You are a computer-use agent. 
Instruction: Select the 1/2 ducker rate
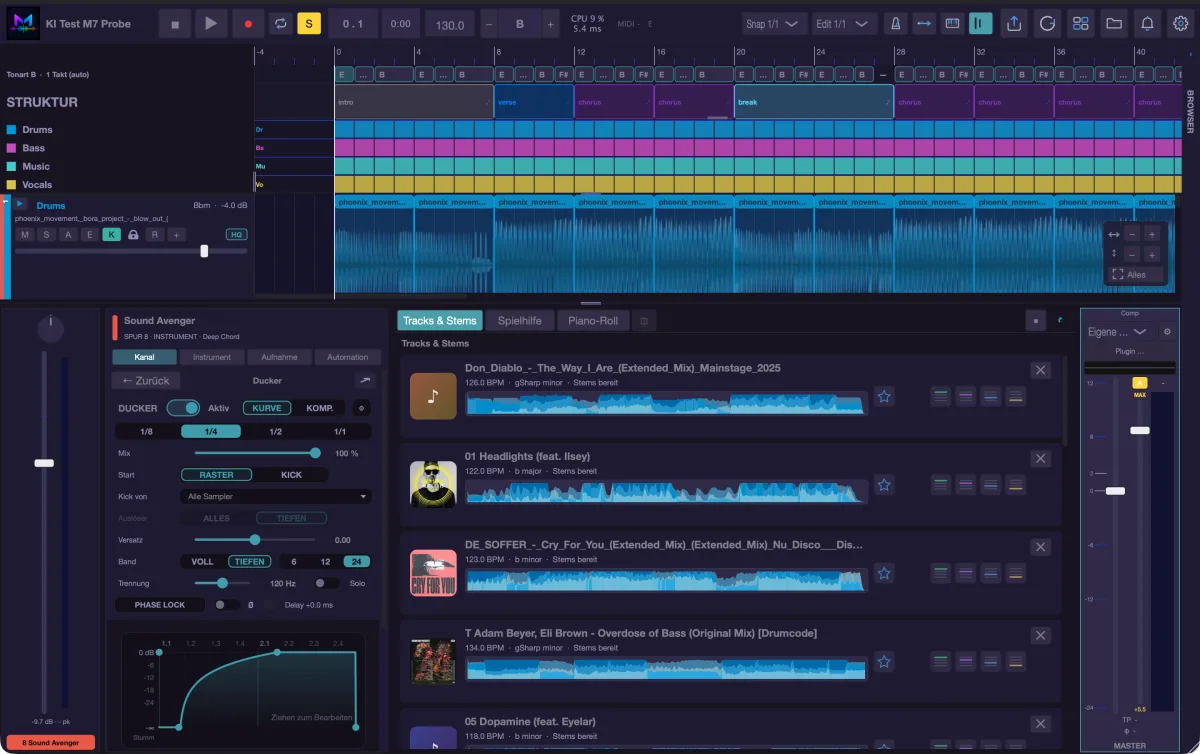click(275, 432)
